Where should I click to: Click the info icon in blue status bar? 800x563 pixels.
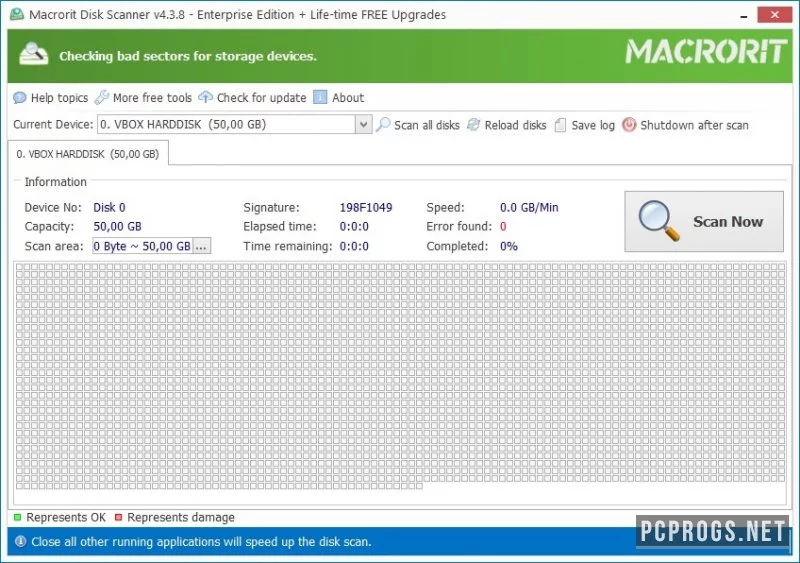[20, 541]
